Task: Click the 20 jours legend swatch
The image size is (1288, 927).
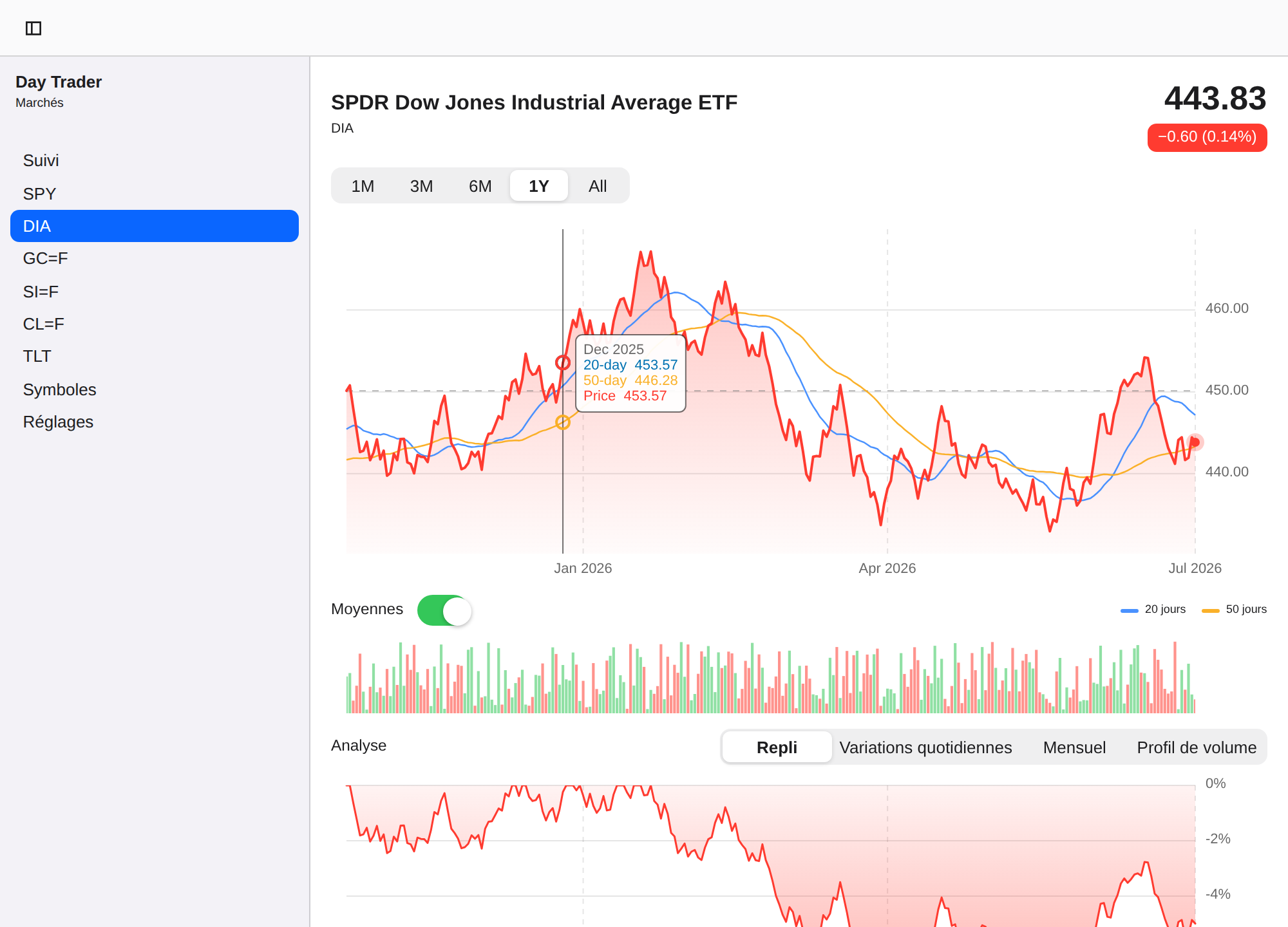Action: [x=1130, y=610]
